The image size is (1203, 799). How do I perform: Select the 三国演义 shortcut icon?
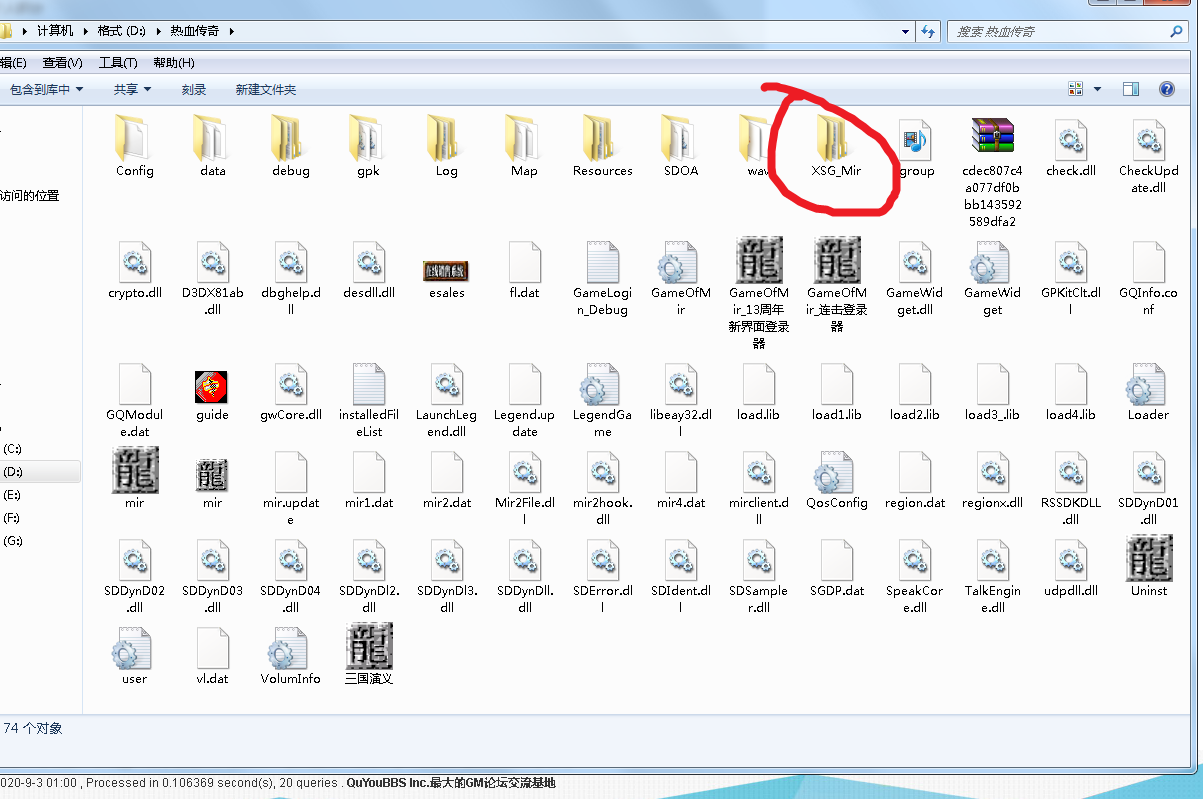tap(368, 647)
